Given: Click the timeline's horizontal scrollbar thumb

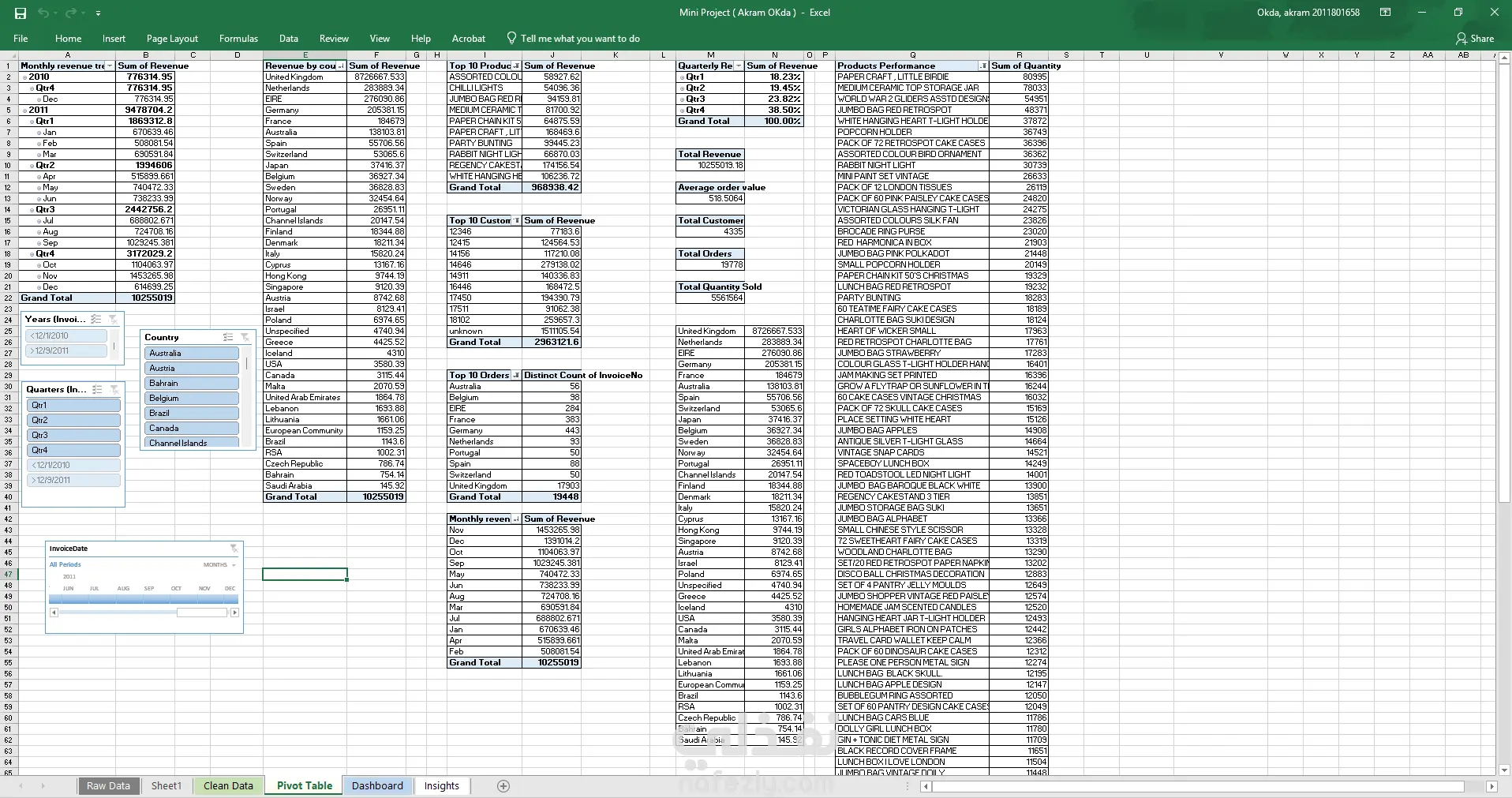Looking at the screenshot, I should (202, 613).
